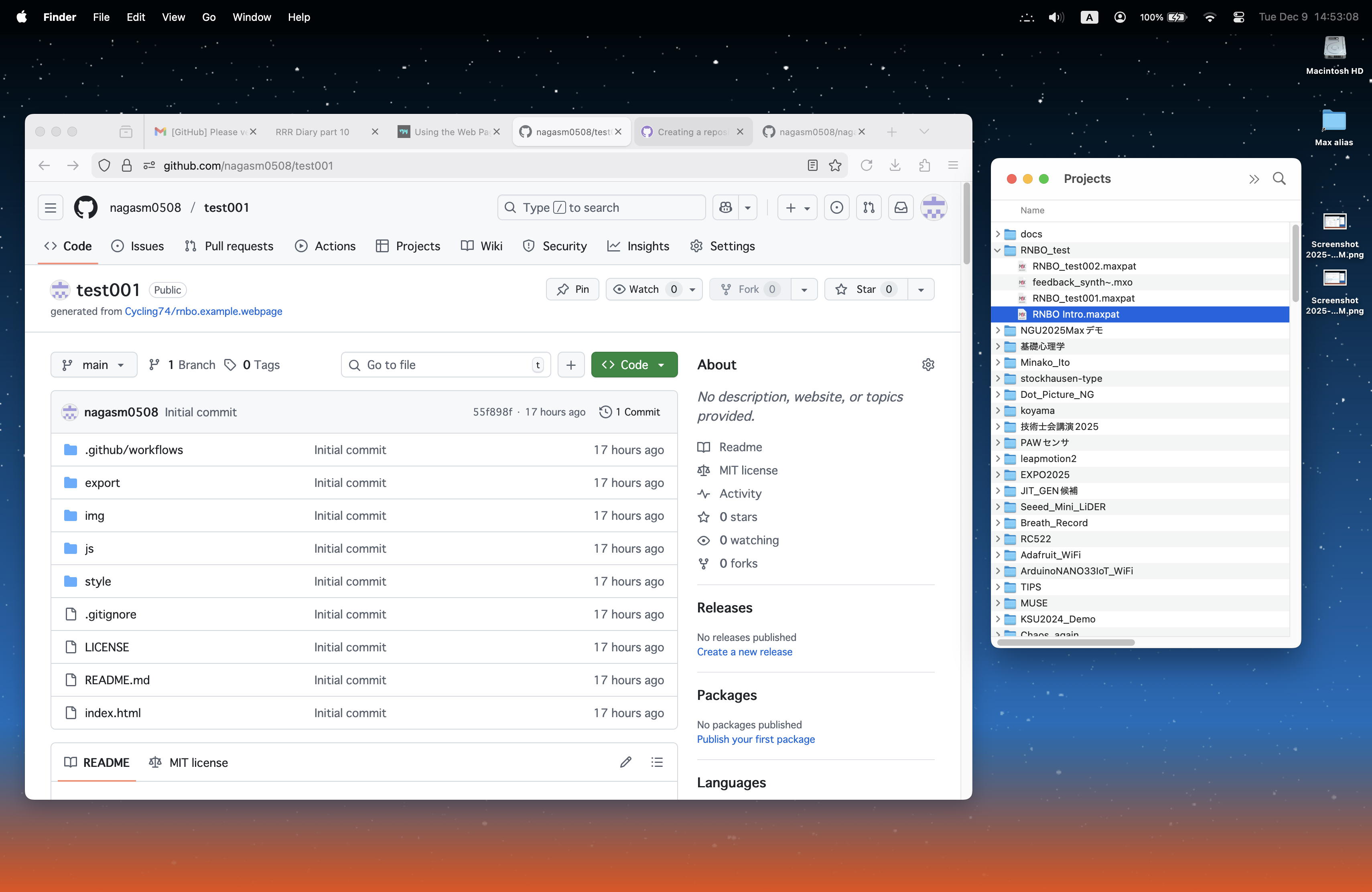Click Finder horizontal scrollbar at bottom

coord(1066,642)
